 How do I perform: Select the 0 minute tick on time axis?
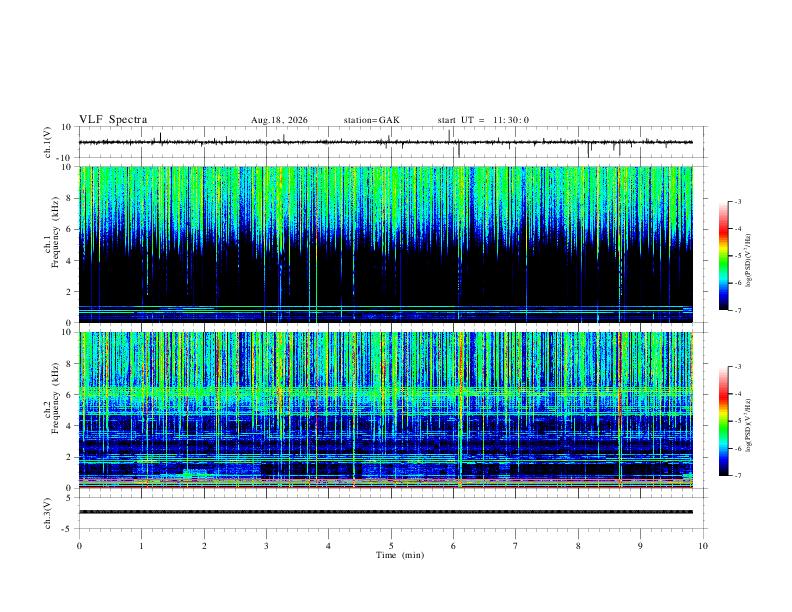tap(79, 546)
